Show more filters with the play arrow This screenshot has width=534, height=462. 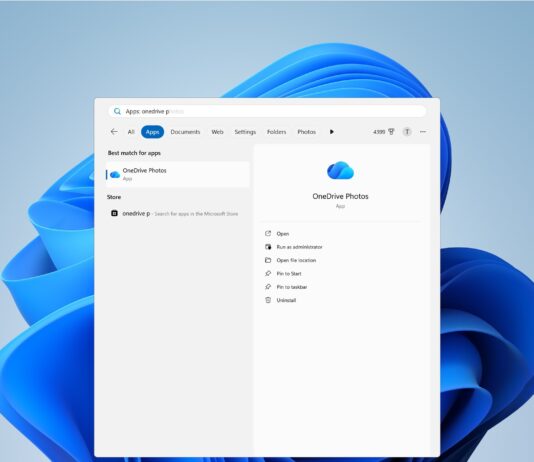tap(332, 132)
